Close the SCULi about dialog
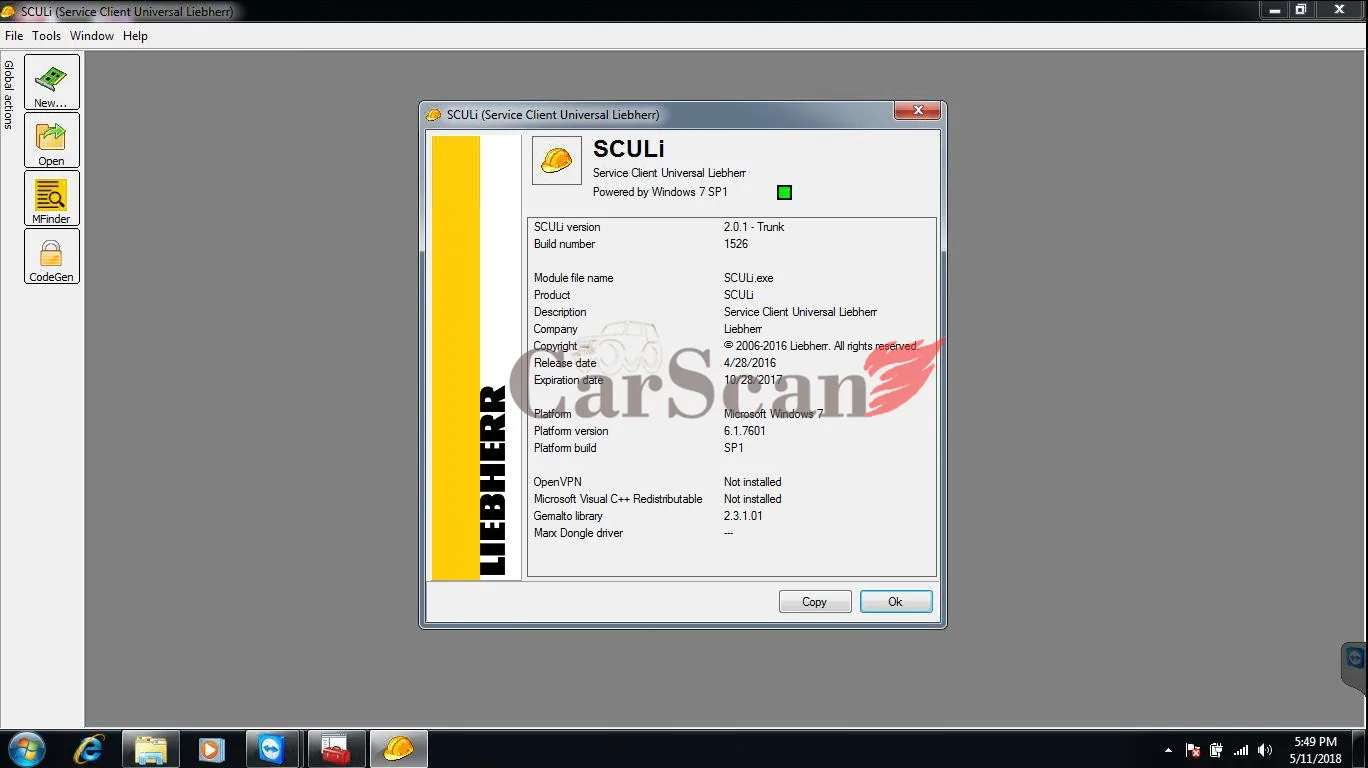 [917, 110]
